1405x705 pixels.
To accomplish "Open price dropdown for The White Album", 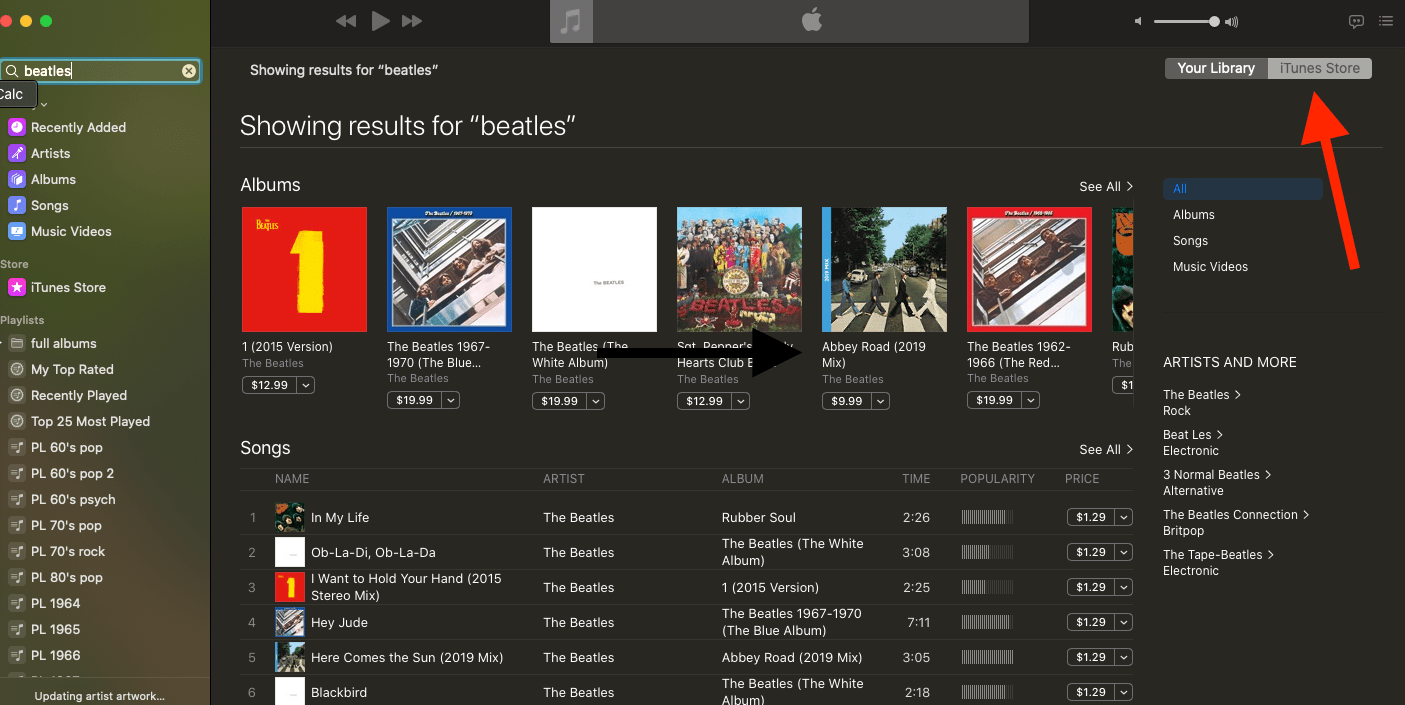I will pyautogui.click(x=596, y=401).
